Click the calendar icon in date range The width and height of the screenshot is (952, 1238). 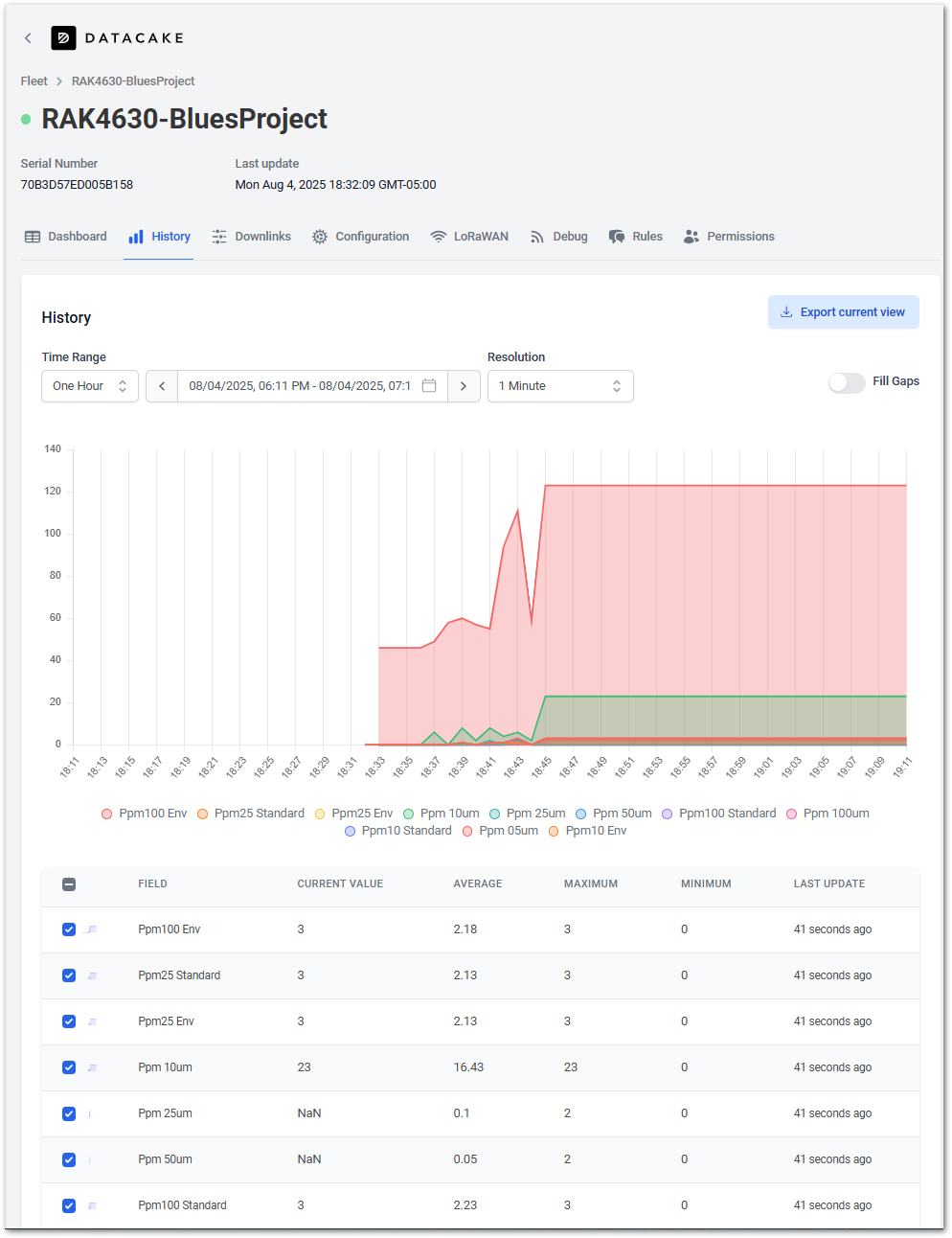click(429, 386)
